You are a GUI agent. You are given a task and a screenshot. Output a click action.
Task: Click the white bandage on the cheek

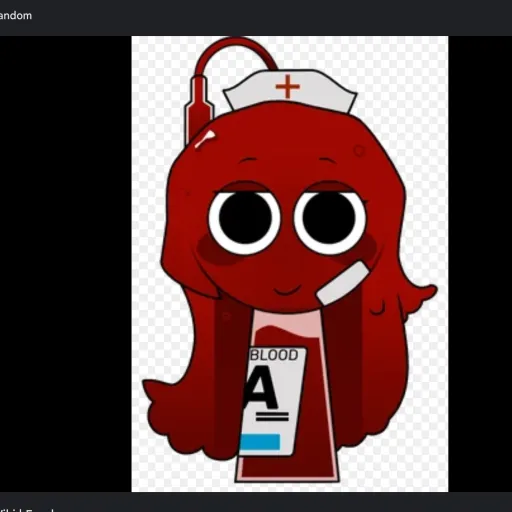click(x=343, y=283)
